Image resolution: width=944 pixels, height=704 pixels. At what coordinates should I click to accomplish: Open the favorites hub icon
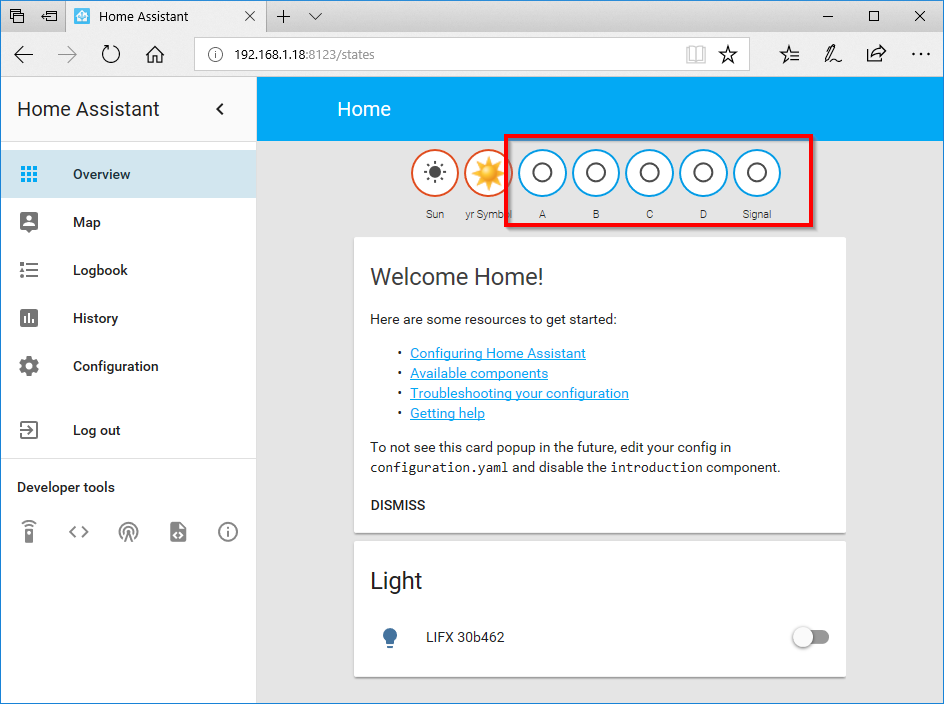(789, 55)
